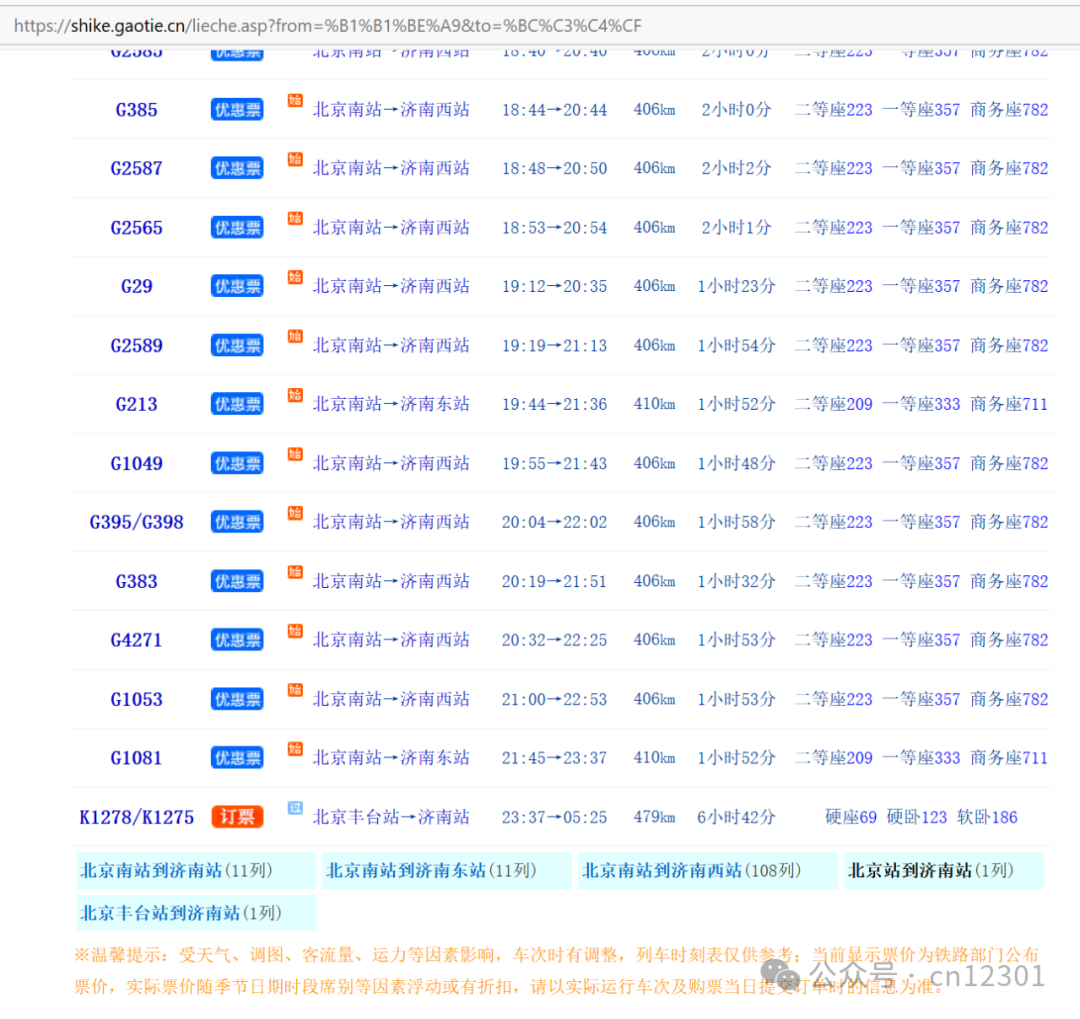Click 优惠票 button for train G2589
1080x1019 pixels.
[237, 346]
